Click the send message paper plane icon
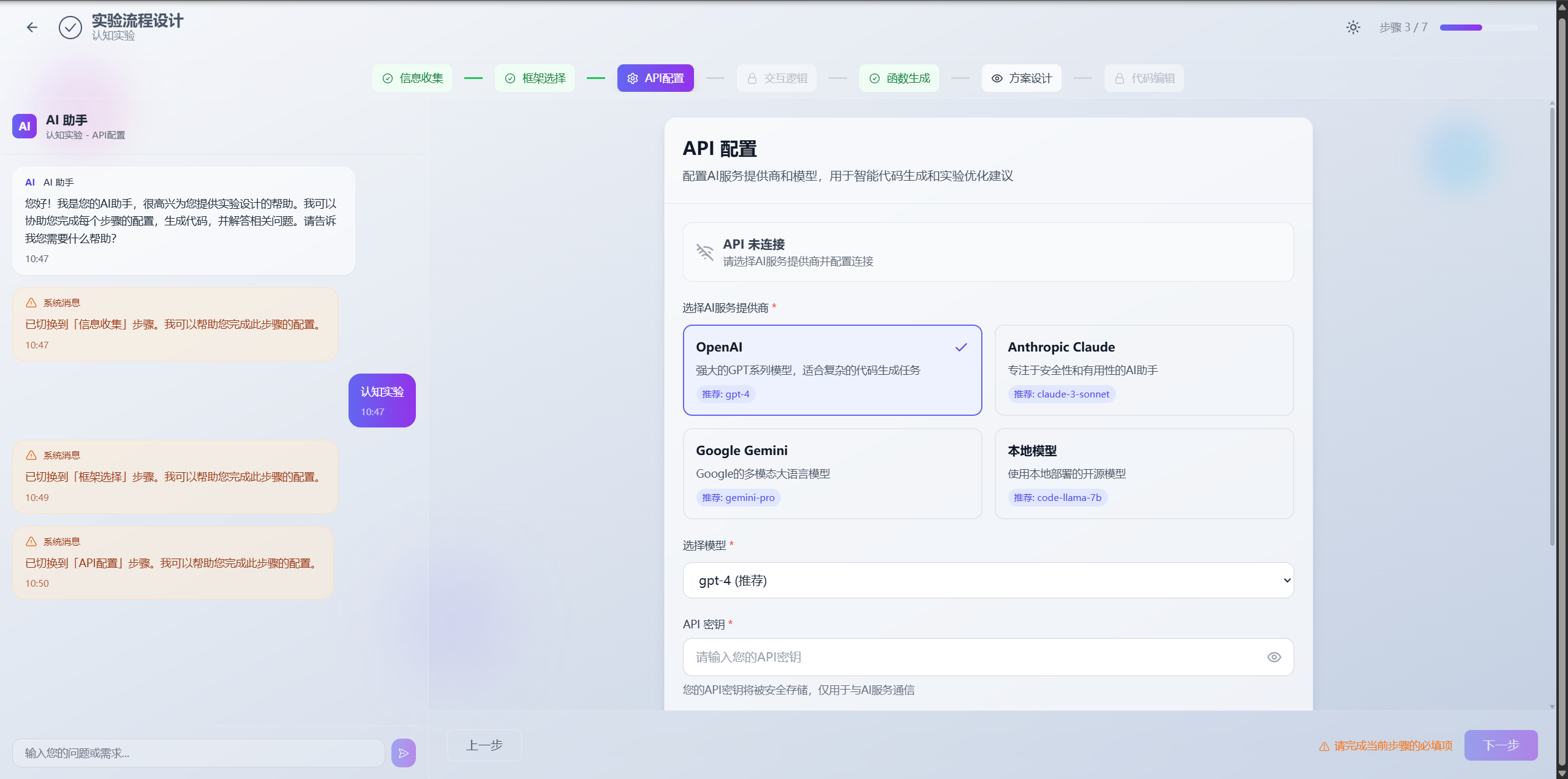Image resolution: width=1568 pixels, height=779 pixels. click(403, 753)
